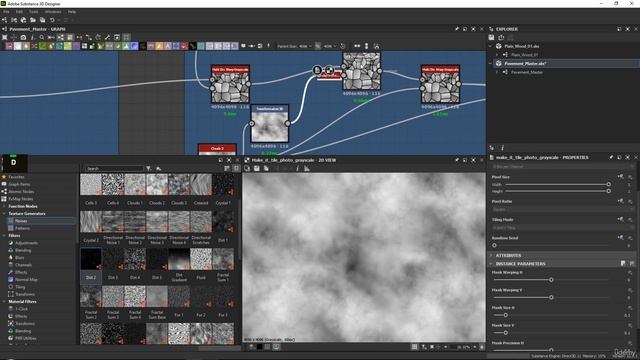The height and width of the screenshot is (360, 640).
Task: Click the Undo icon in main toolbar
Action: click(x=52, y=20)
